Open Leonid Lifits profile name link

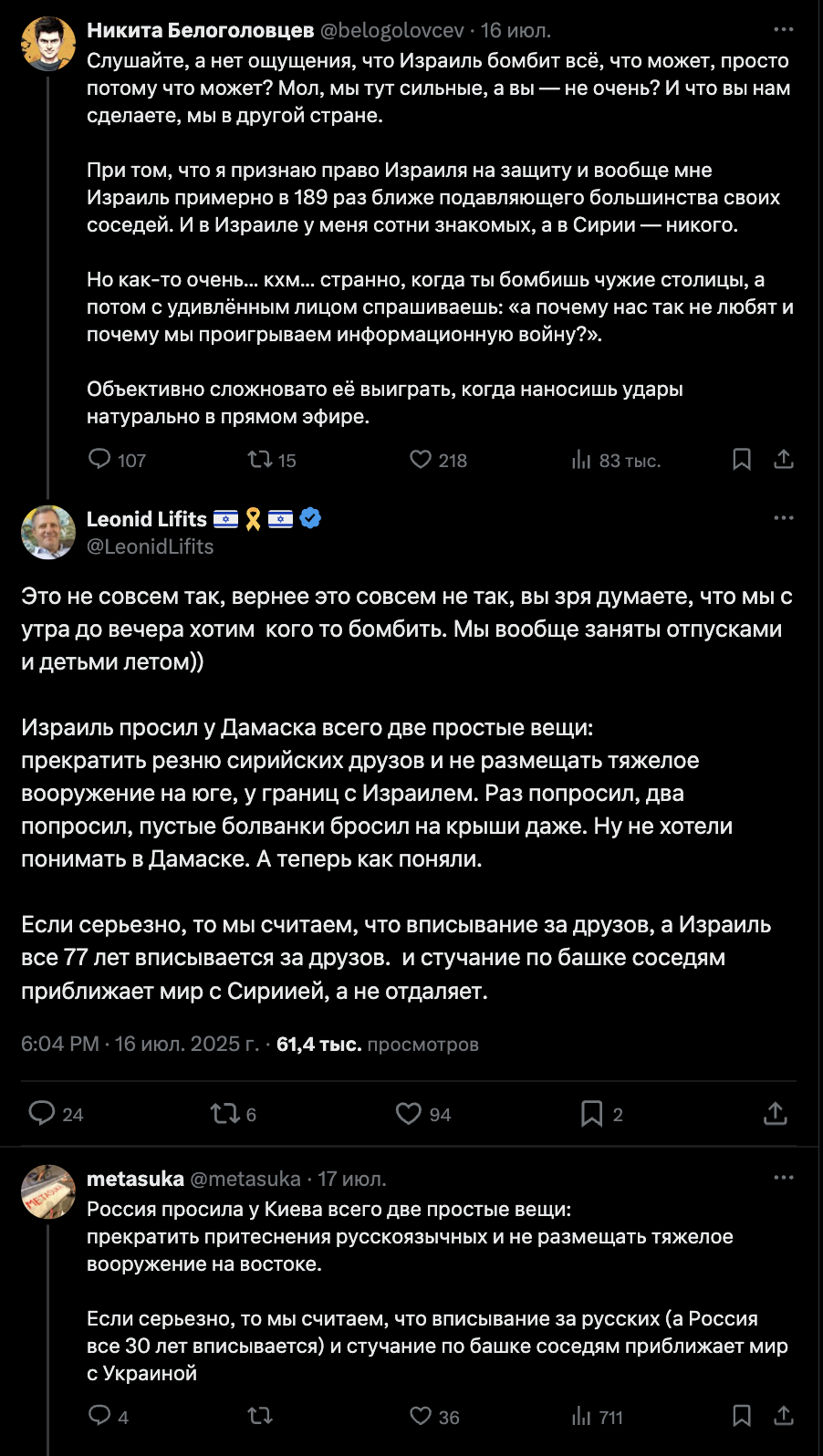point(147,519)
